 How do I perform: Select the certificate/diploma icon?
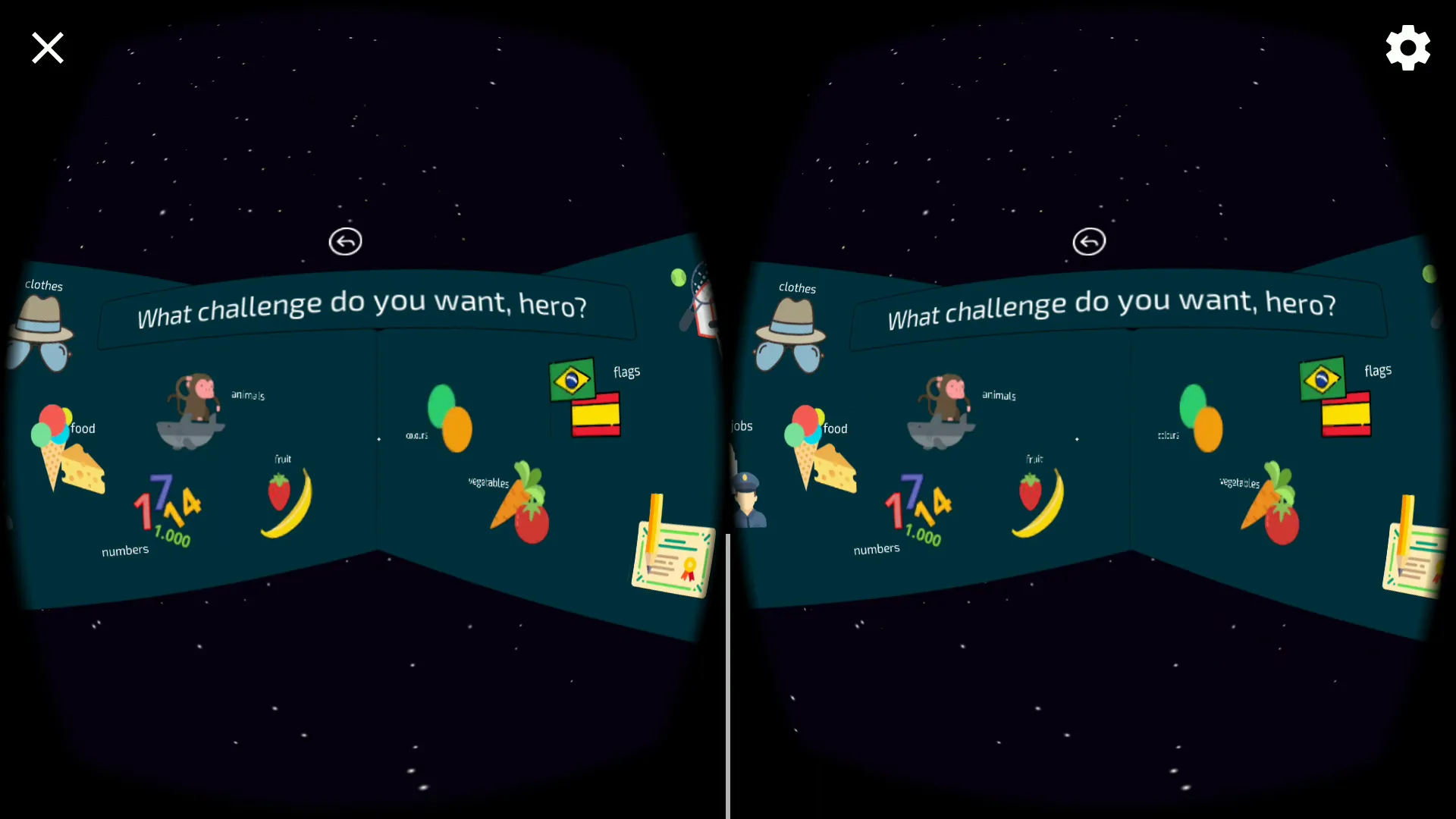point(666,555)
